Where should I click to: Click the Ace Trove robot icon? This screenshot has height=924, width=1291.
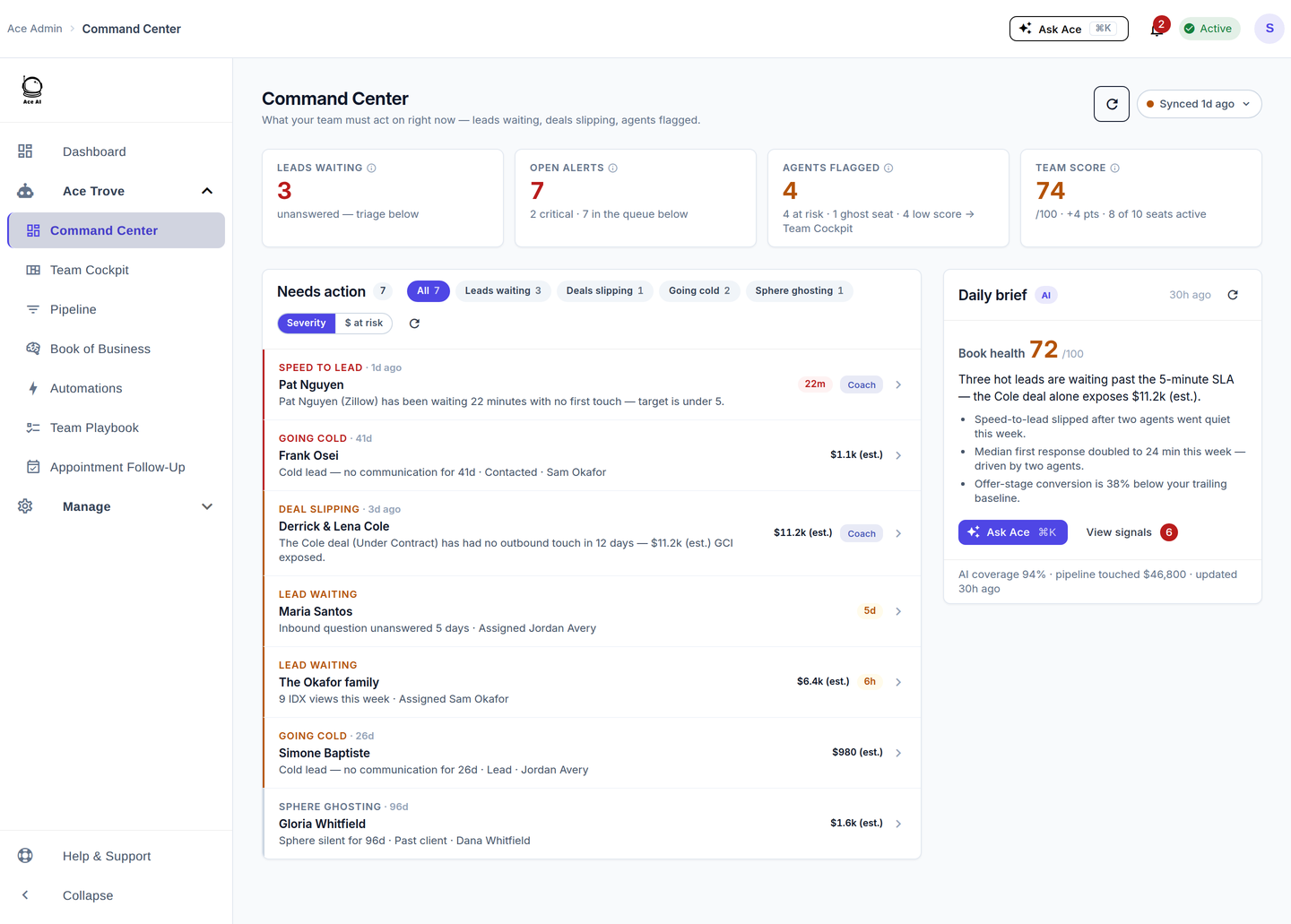click(x=25, y=191)
